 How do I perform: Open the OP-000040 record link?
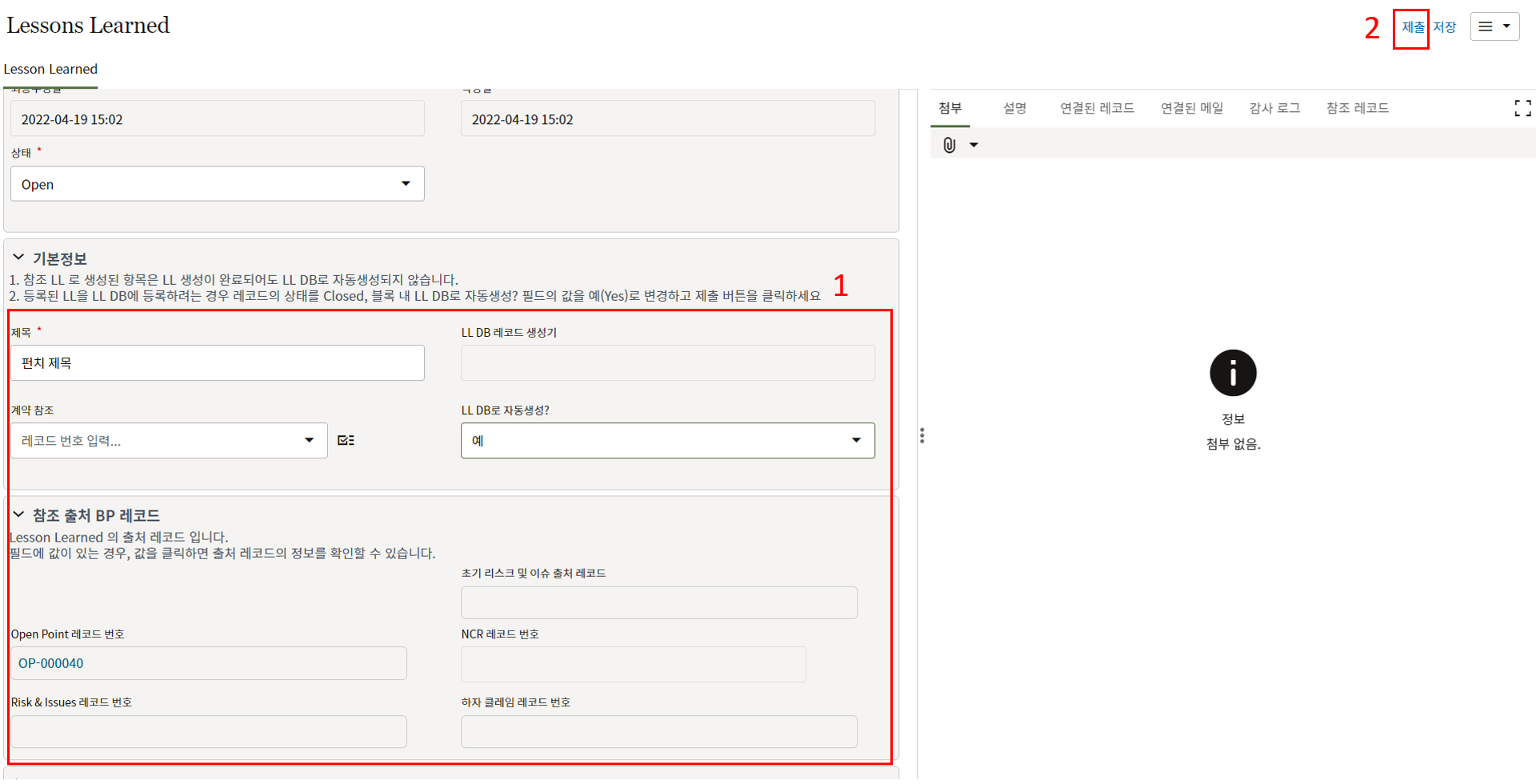pos(51,663)
